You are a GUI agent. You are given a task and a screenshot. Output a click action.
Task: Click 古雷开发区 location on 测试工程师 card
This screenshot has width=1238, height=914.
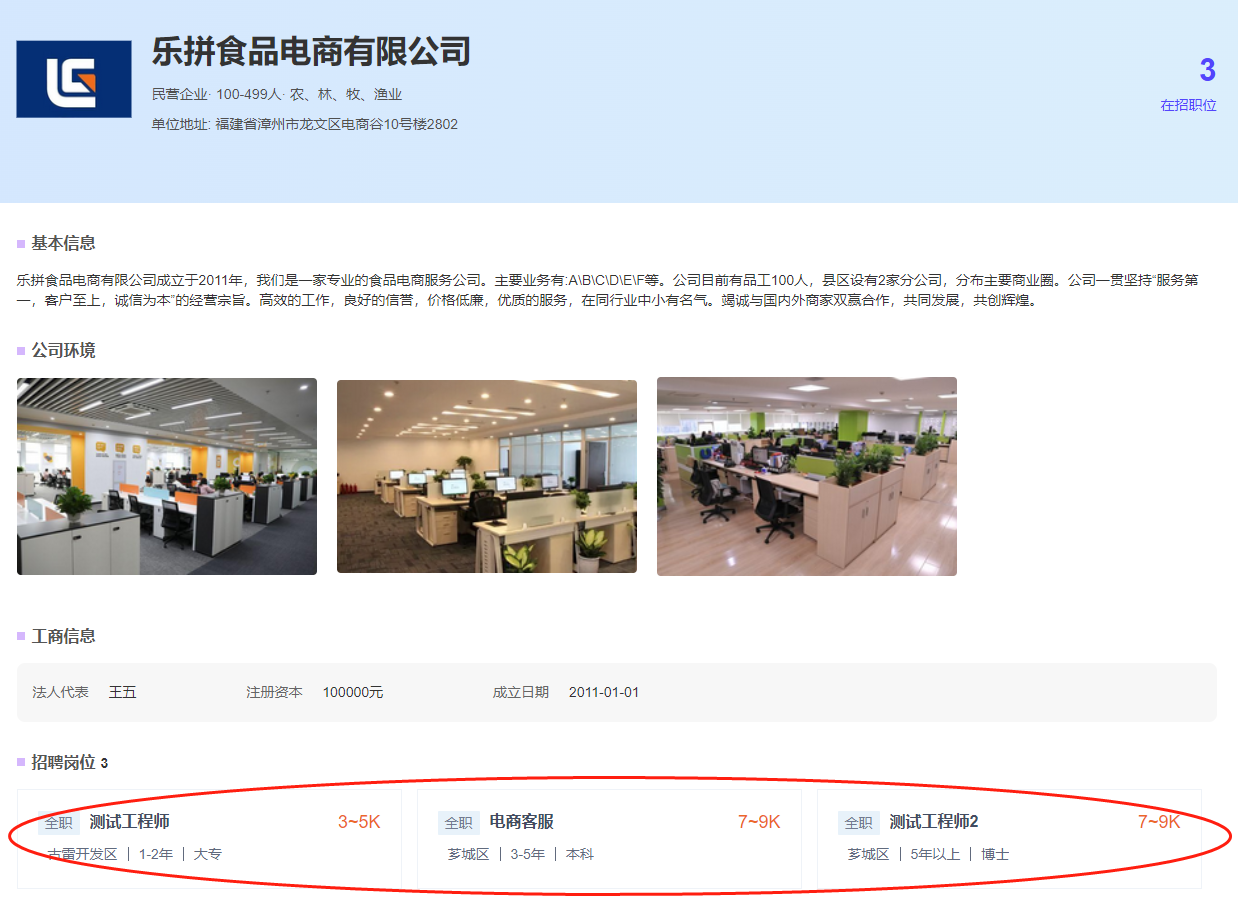pyautogui.click(x=83, y=854)
